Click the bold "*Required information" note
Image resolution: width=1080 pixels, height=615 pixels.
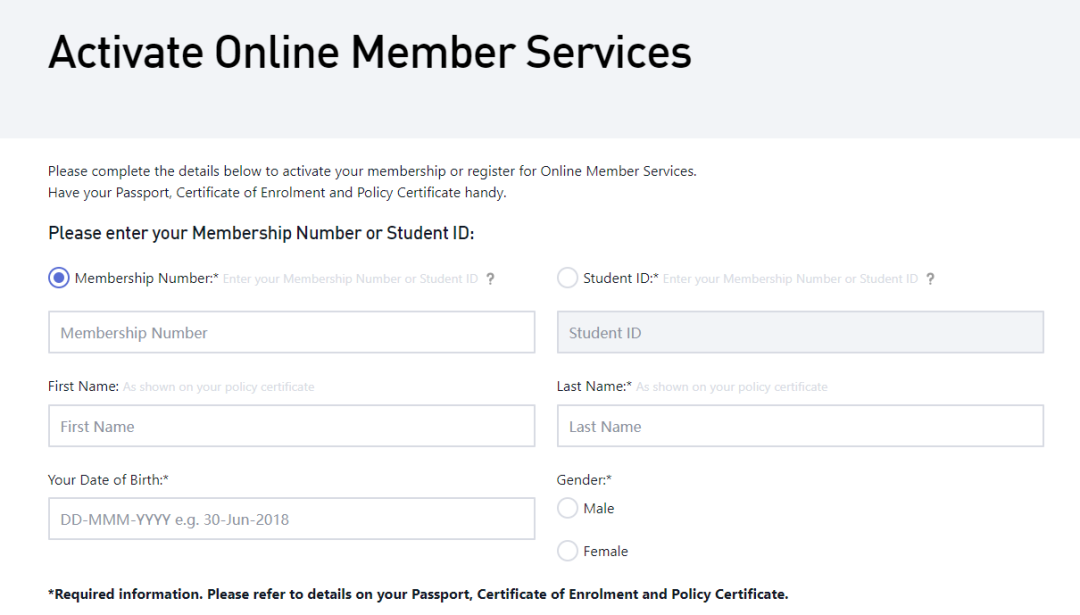click(417, 594)
